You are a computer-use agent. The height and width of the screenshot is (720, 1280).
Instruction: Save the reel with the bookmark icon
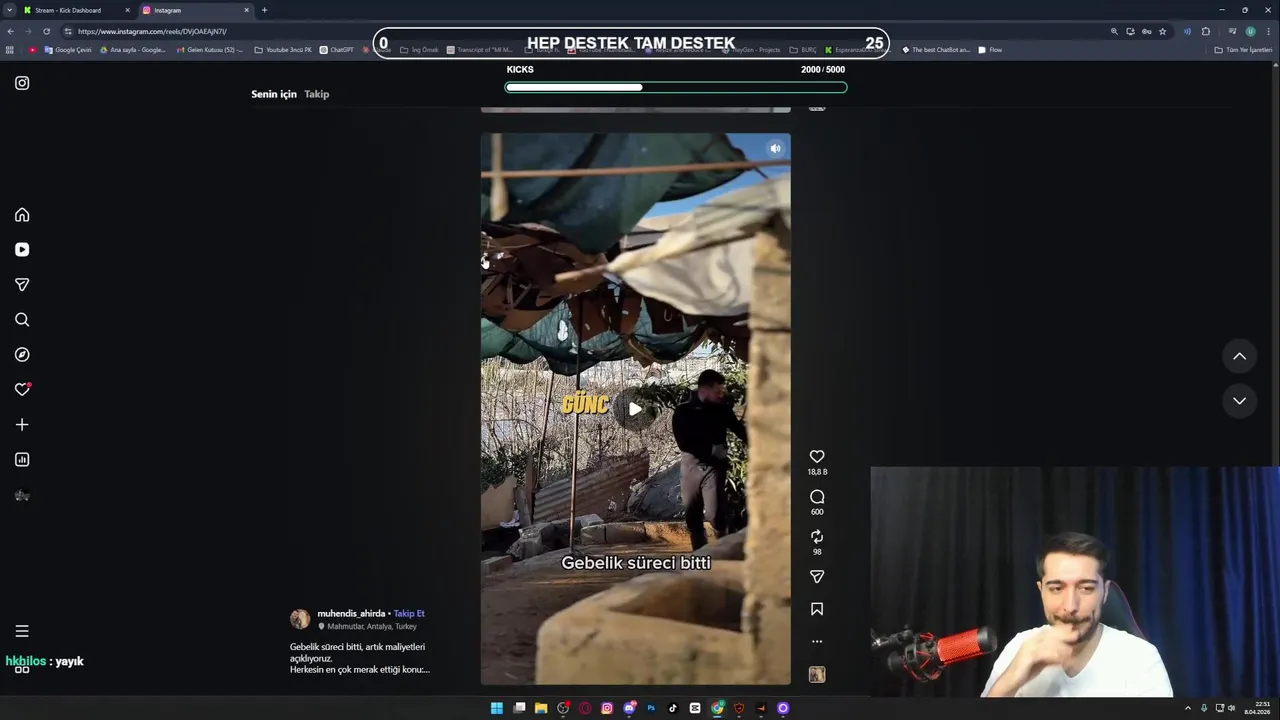click(817, 609)
